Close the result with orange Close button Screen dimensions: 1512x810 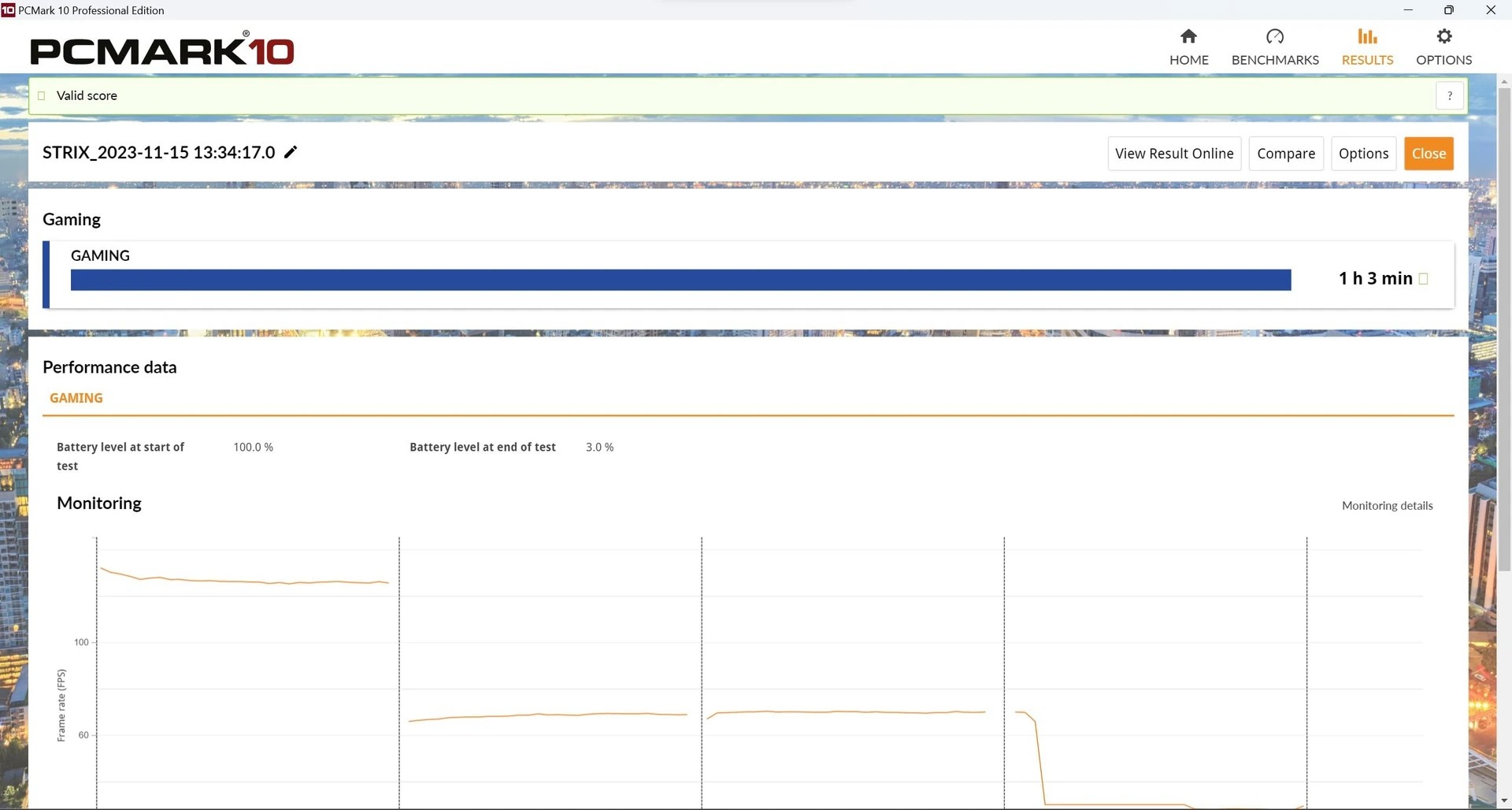pyautogui.click(x=1429, y=154)
